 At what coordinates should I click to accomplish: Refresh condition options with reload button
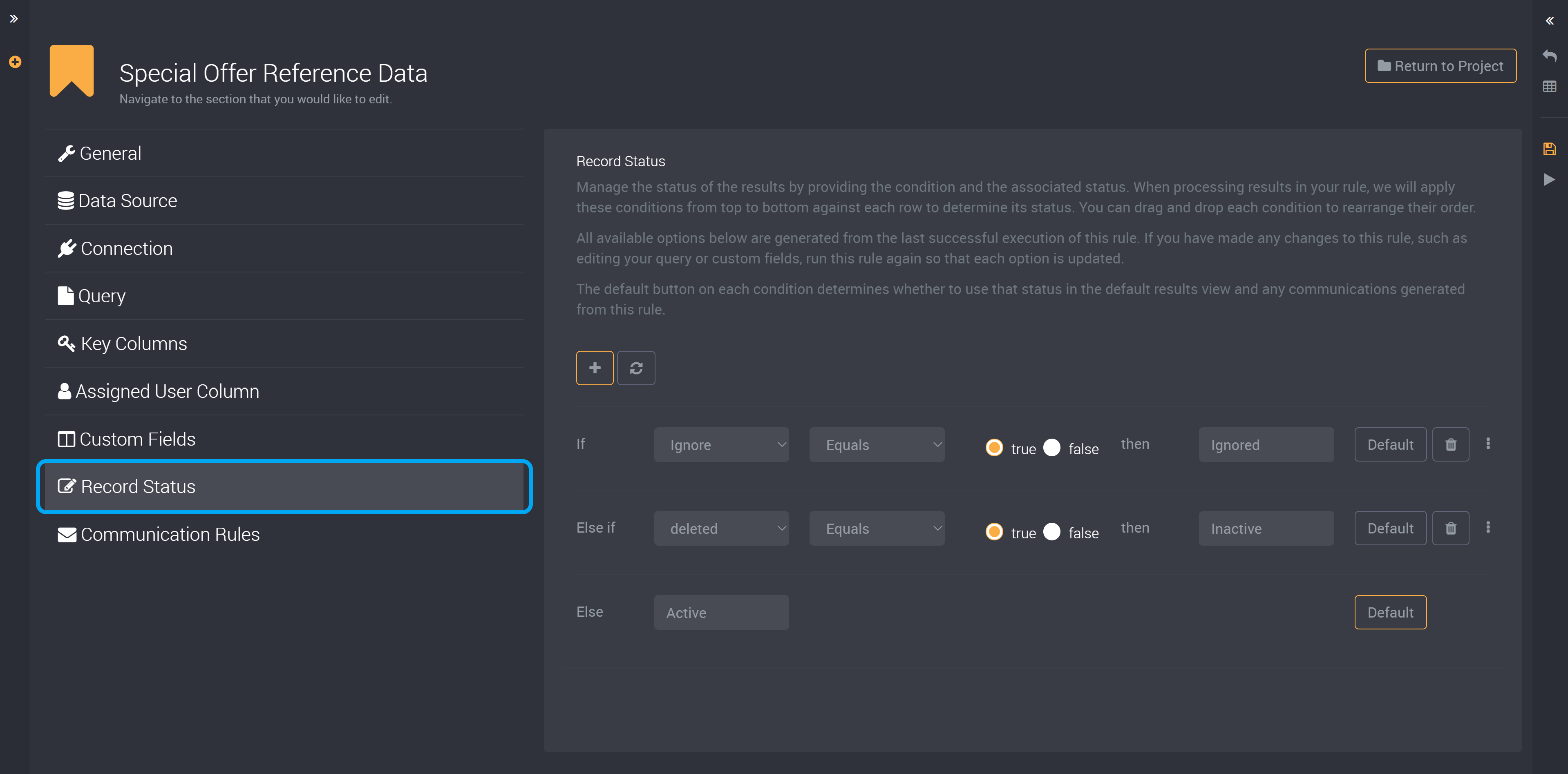point(636,368)
